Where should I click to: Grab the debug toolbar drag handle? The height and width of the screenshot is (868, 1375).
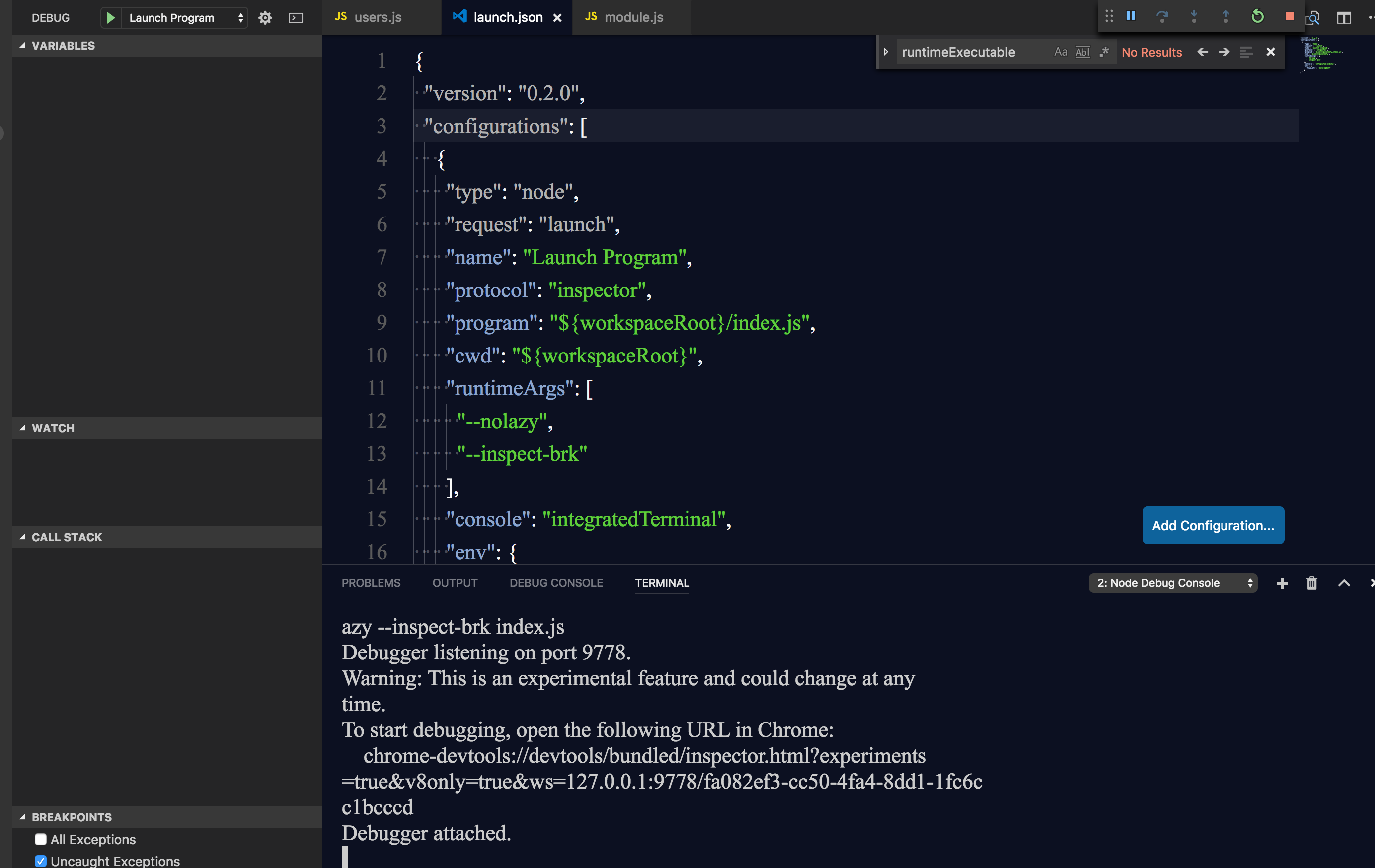(1109, 16)
